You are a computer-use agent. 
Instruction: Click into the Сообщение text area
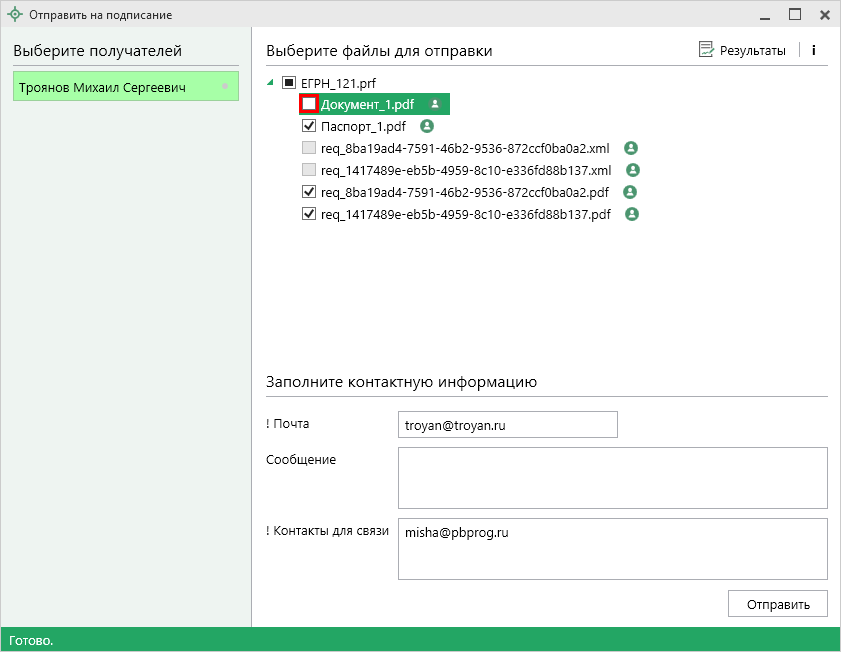tap(612, 478)
